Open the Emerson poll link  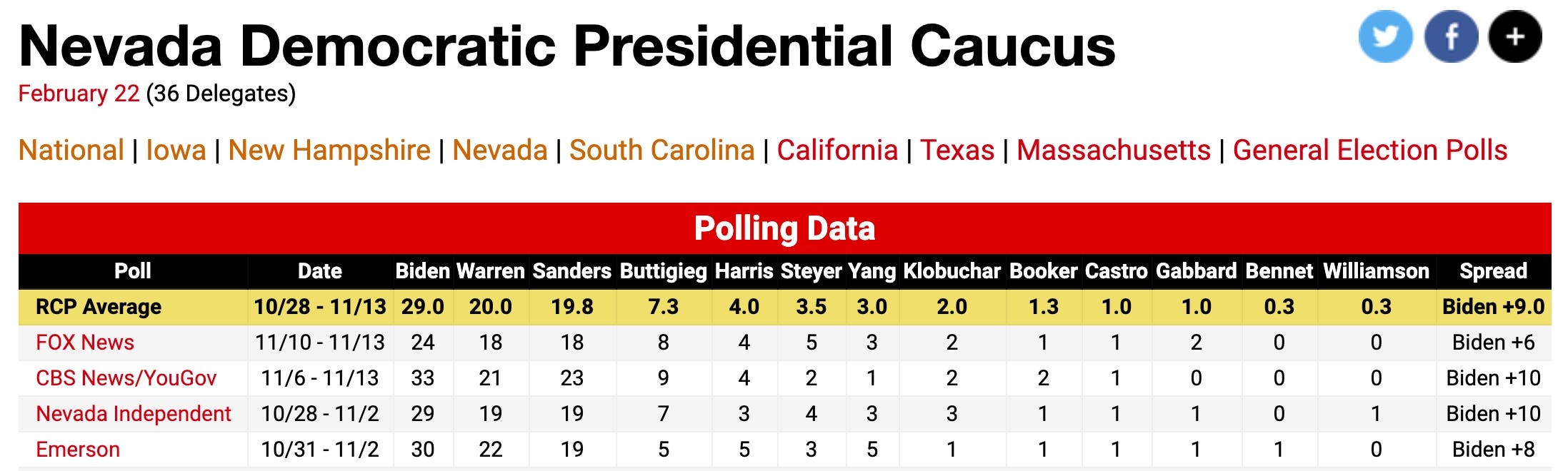(x=77, y=450)
